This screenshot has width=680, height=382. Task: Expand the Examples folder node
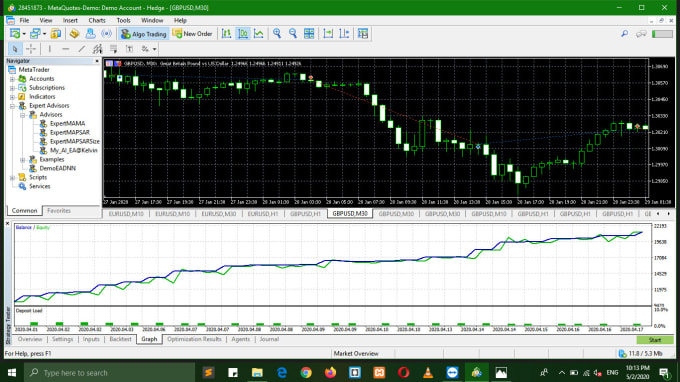[x=23, y=160]
